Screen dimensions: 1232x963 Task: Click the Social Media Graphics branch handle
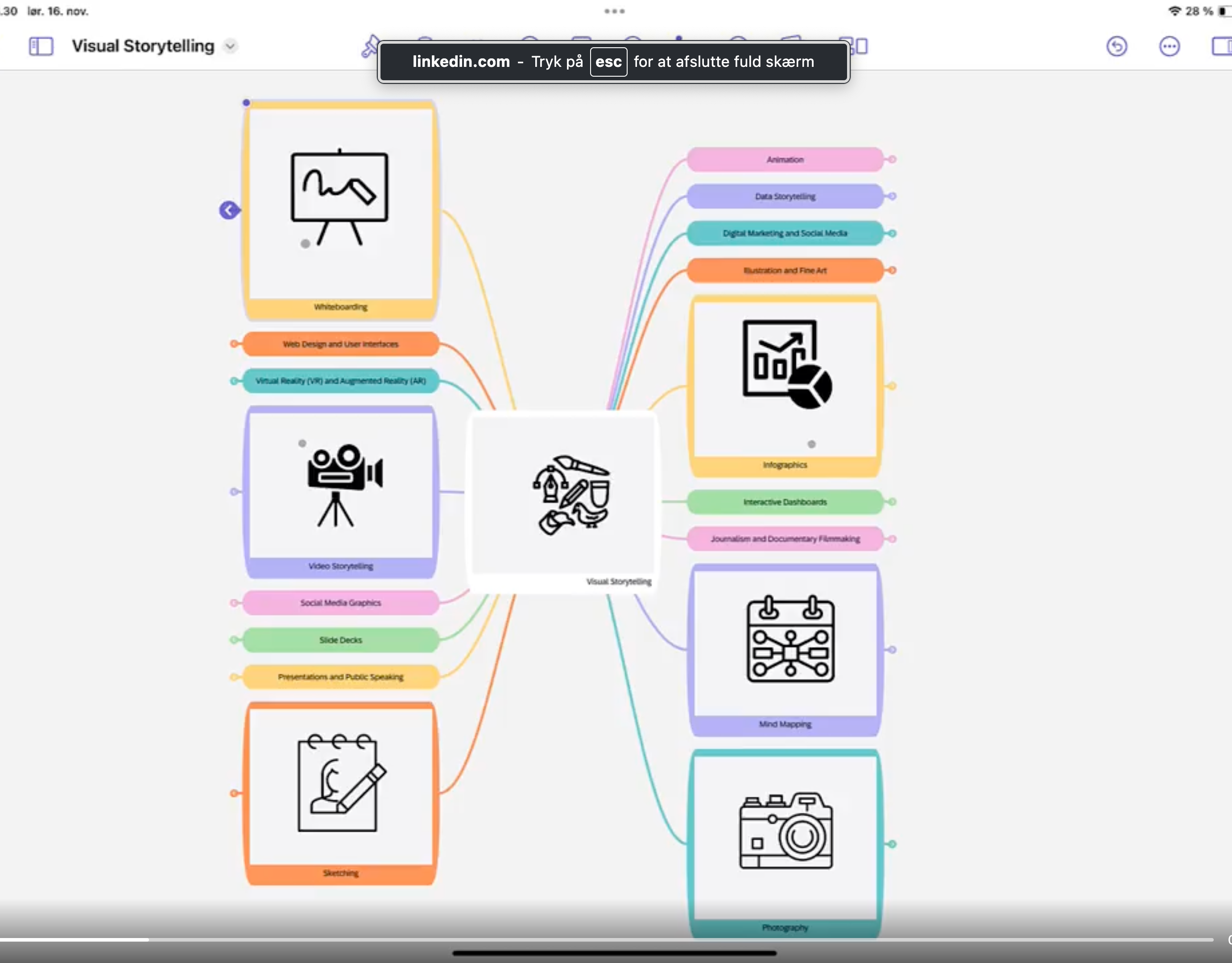point(234,603)
